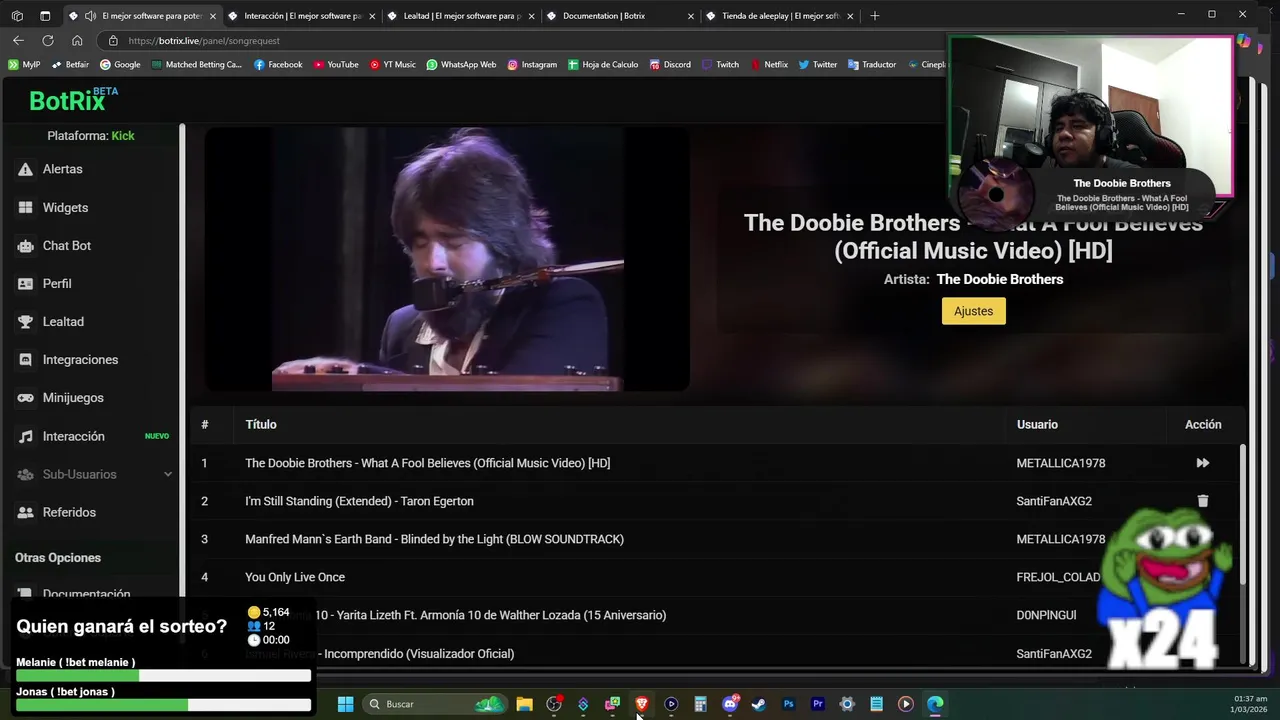The height and width of the screenshot is (720, 1280).
Task: Click the Kick platform label
Action: (x=123, y=136)
